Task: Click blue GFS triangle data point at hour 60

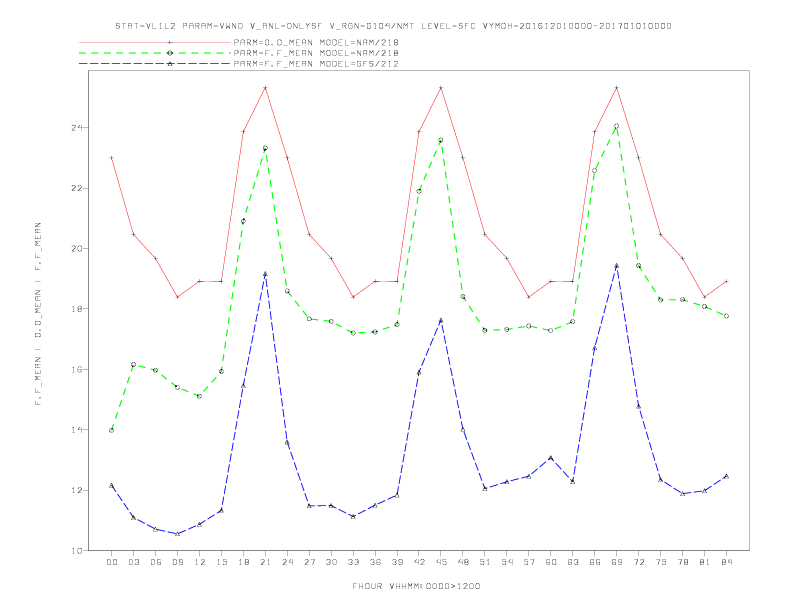Action: coord(551,458)
